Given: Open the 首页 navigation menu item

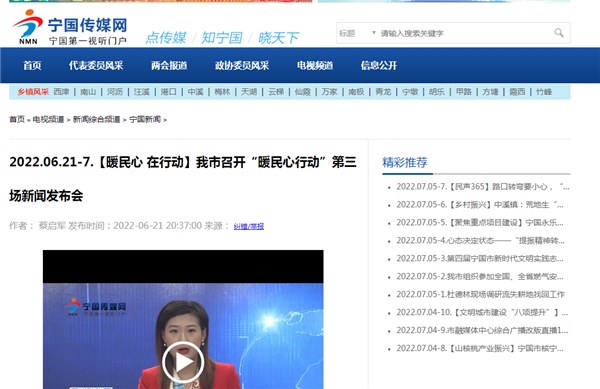Looking at the screenshot, I should click(32, 65).
